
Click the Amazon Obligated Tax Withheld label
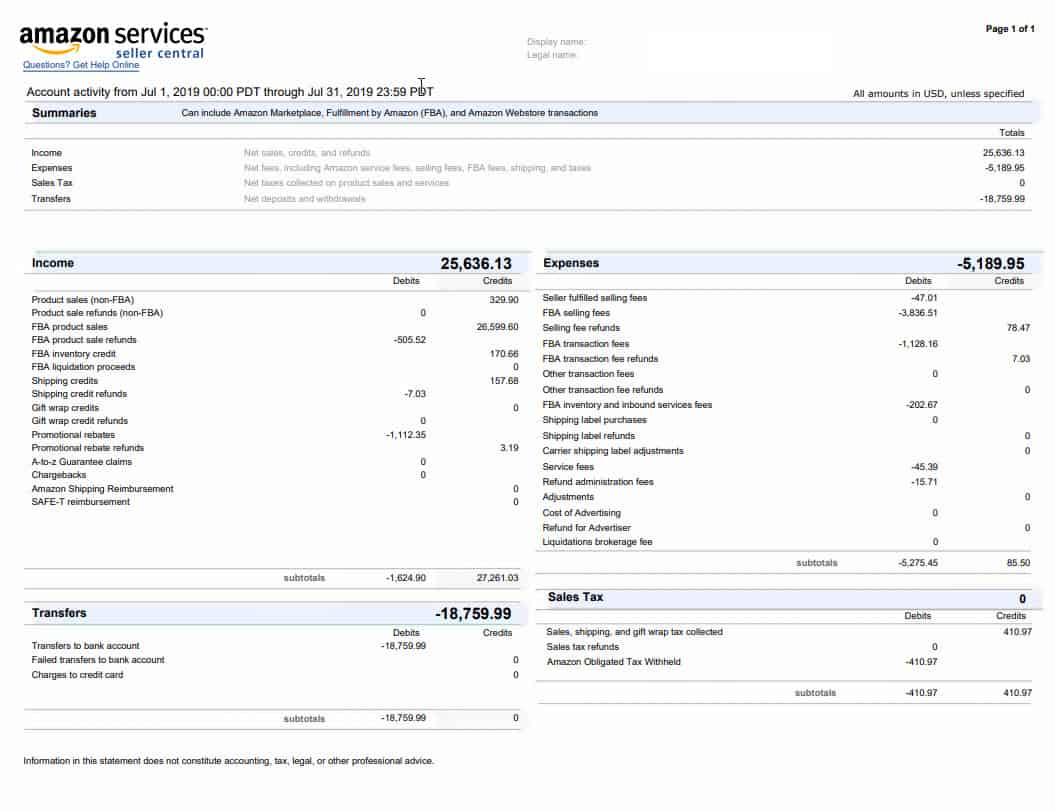click(613, 662)
